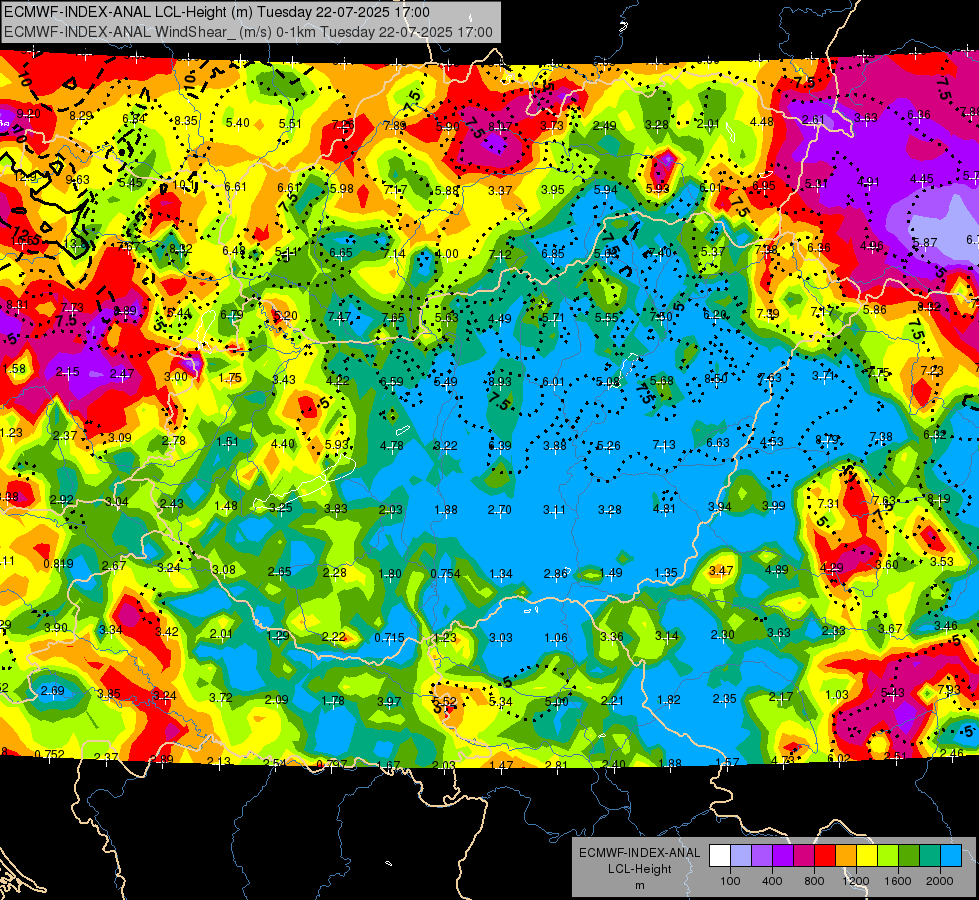Click the grid value 0.715

pos(389,638)
